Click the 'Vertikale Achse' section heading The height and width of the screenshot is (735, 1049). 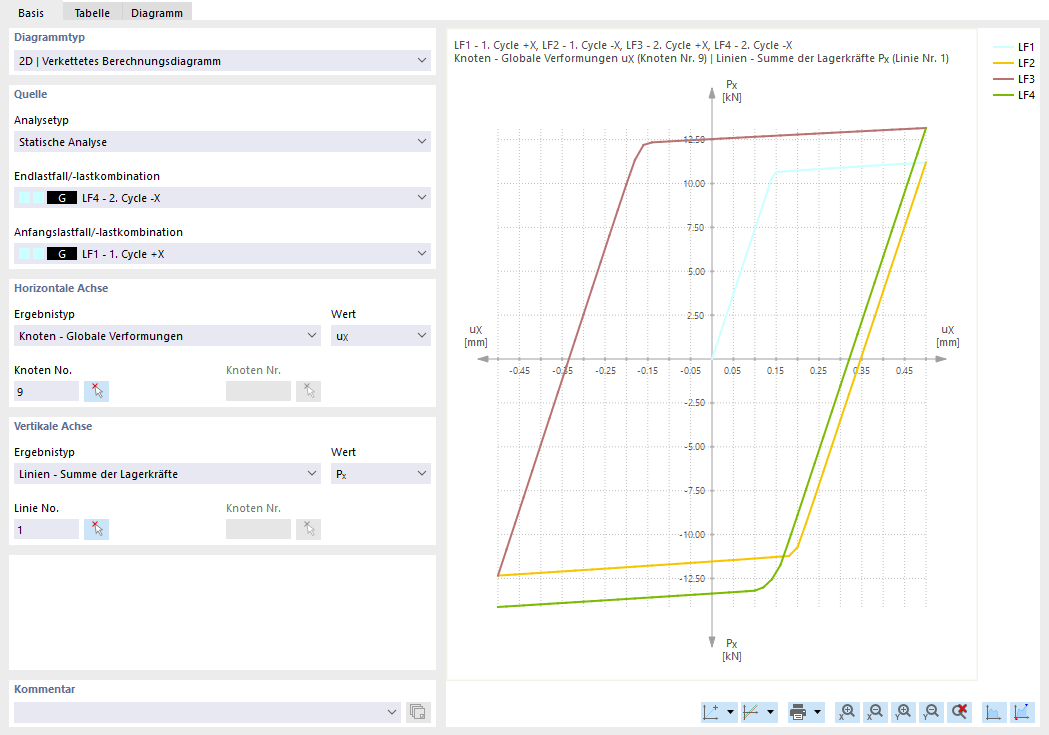pos(53,426)
